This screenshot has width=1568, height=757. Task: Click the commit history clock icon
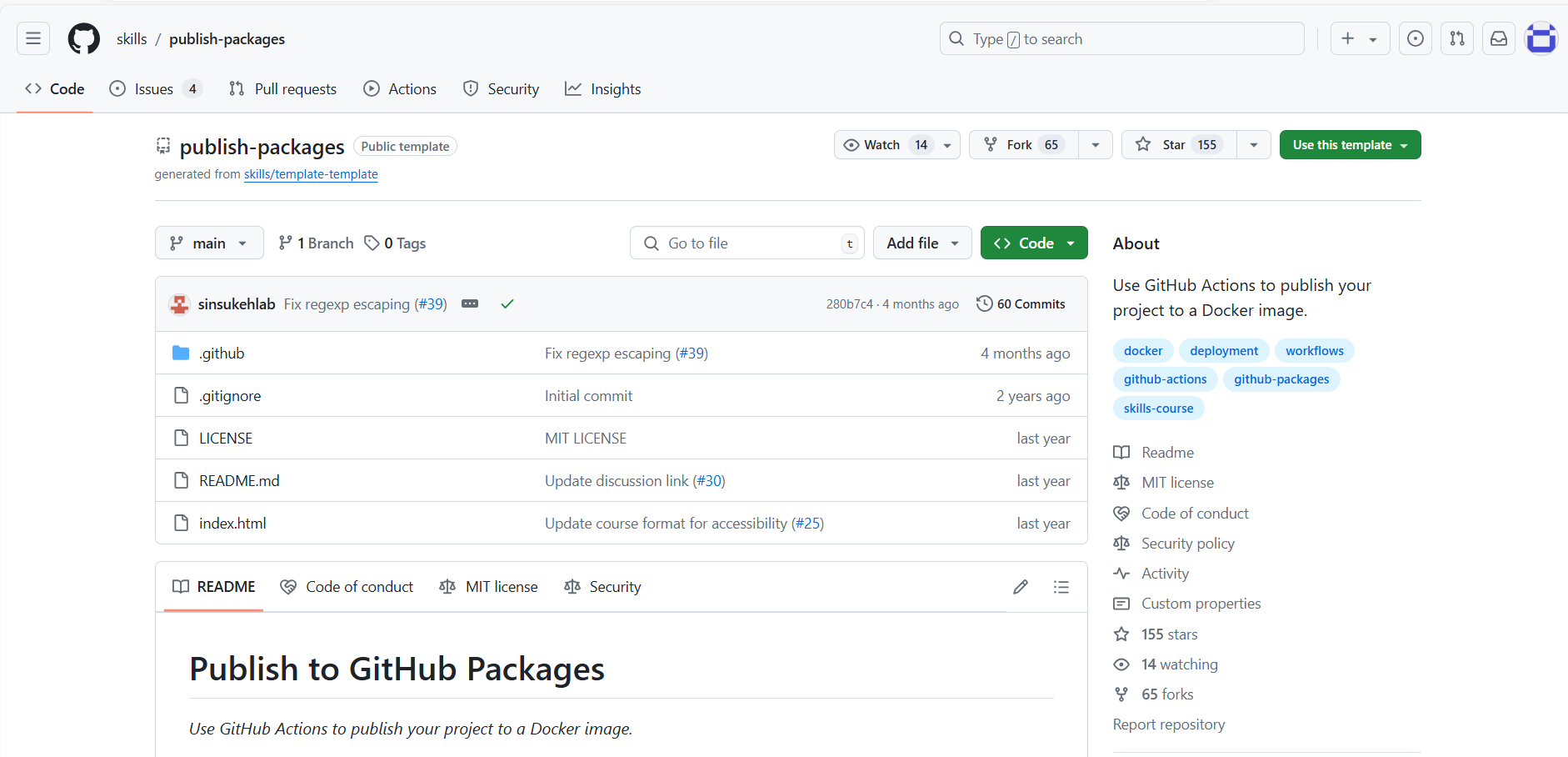(985, 303)
